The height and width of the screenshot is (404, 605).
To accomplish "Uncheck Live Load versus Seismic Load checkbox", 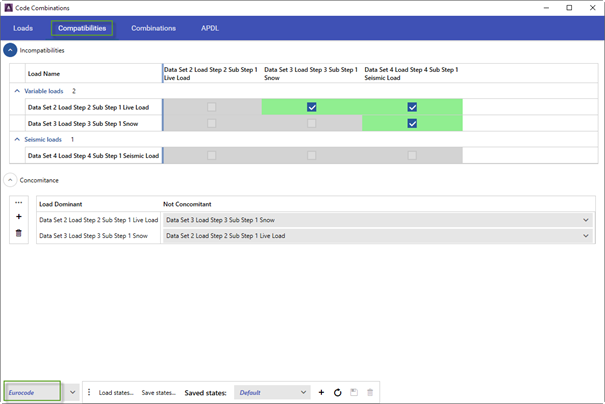I will [x=412, y=107].
